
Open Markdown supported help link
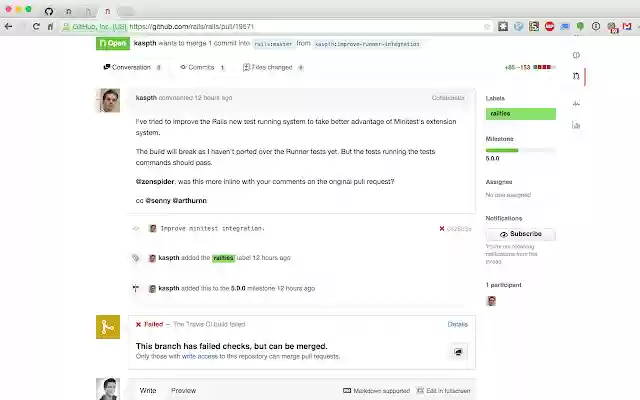[376, 391]
